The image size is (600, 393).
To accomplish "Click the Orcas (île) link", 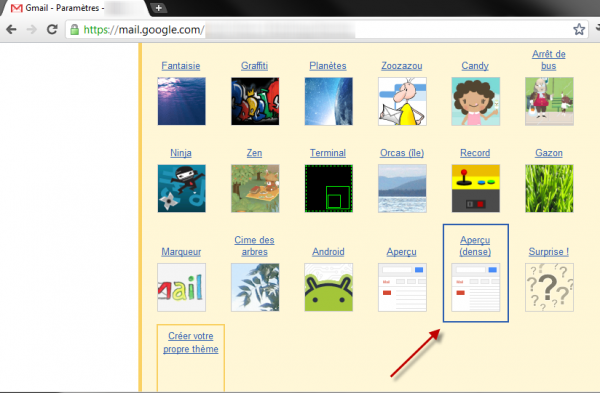I will tap(402, 153).
